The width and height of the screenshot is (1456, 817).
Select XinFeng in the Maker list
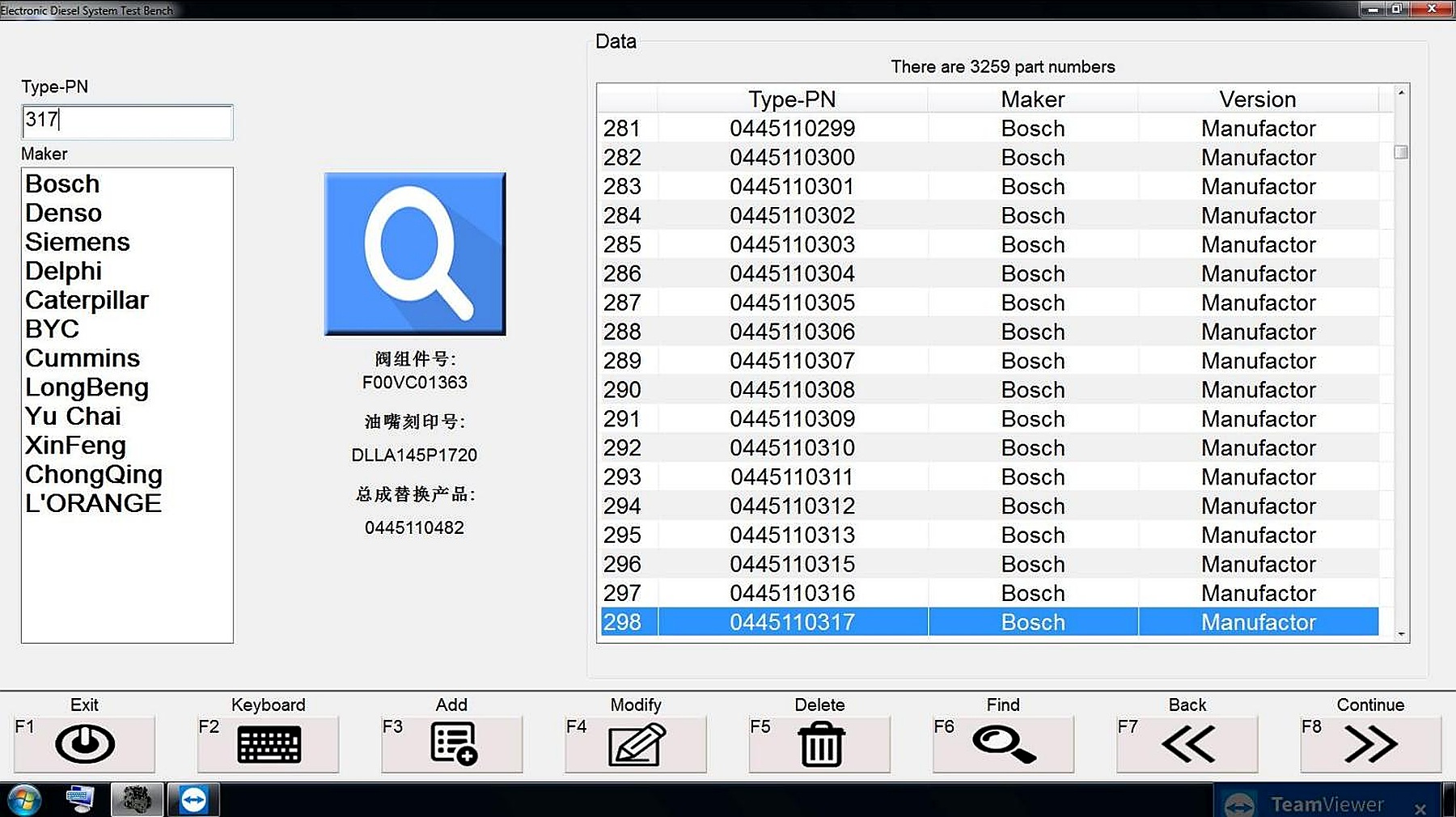tap(75, 445)
